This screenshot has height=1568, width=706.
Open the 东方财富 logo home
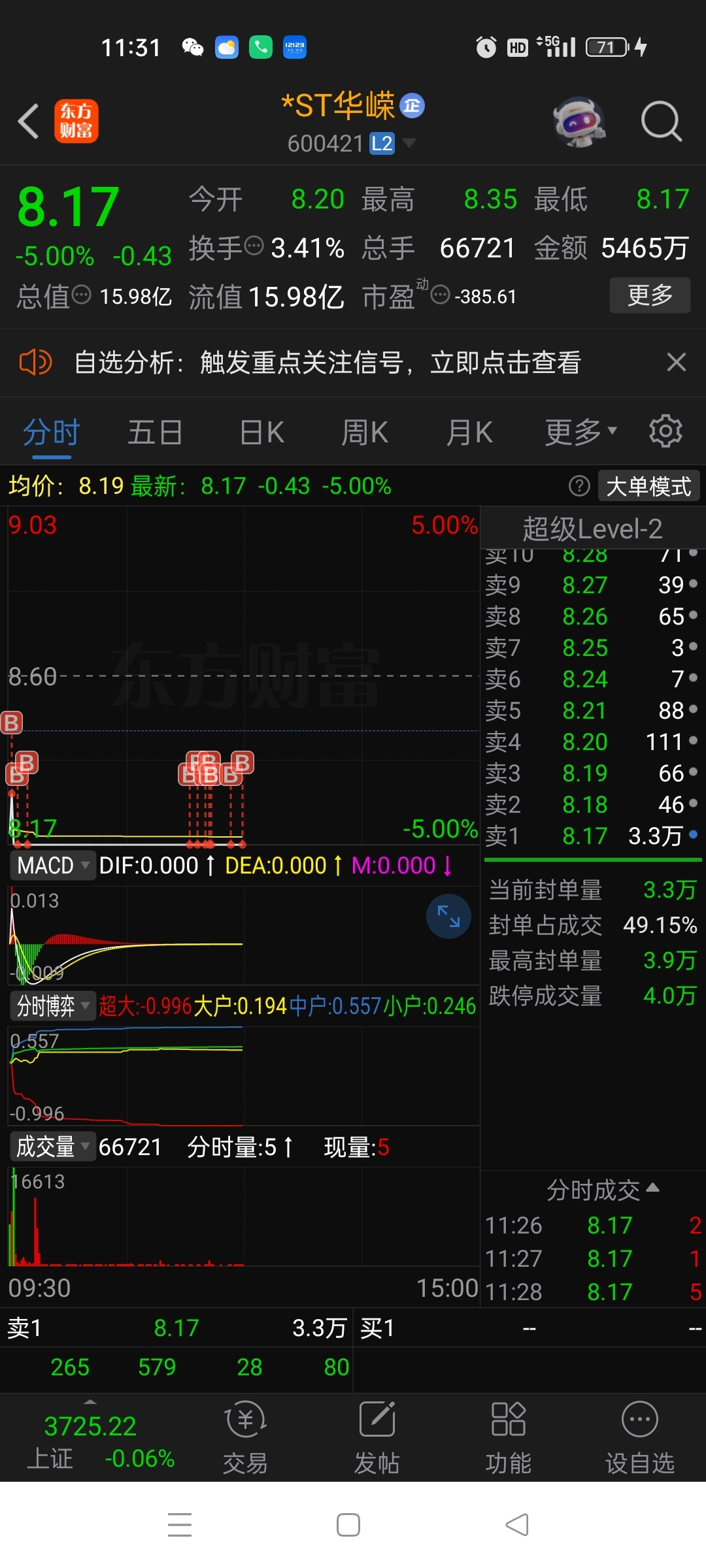[x=76, y=121]
